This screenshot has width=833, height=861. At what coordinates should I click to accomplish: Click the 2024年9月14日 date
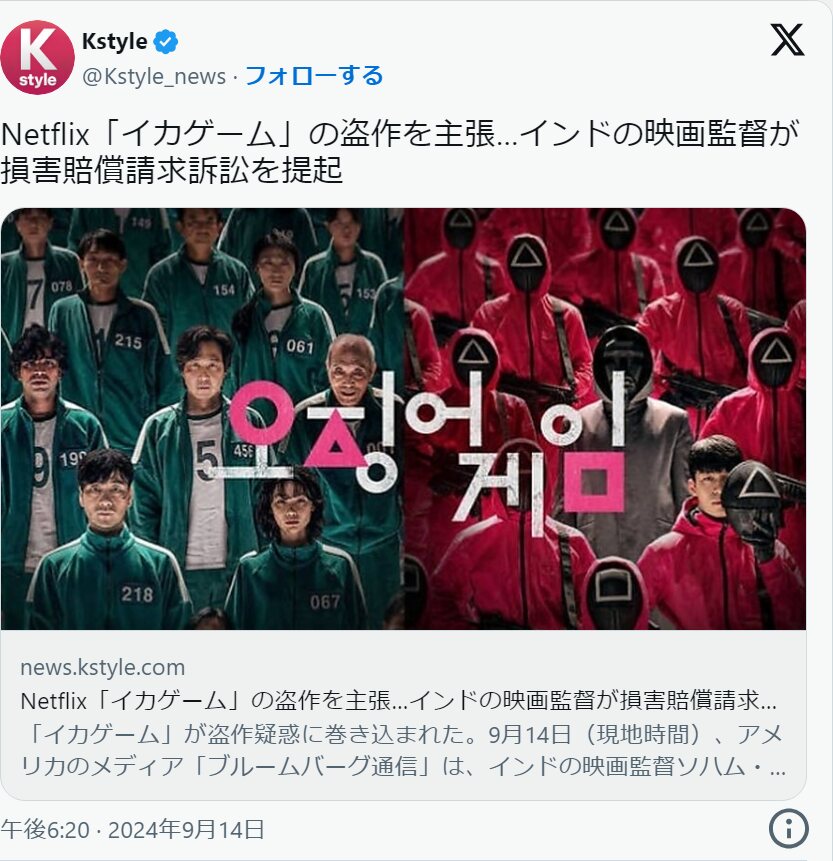pyautogui.click(x=186, y=830)
